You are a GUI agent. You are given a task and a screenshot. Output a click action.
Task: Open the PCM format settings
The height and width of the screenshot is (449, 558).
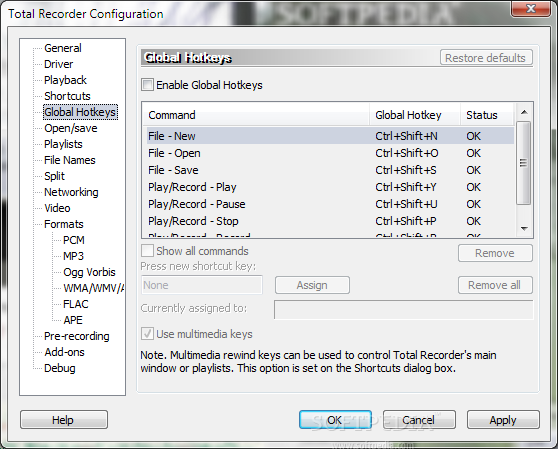(74, 240)
